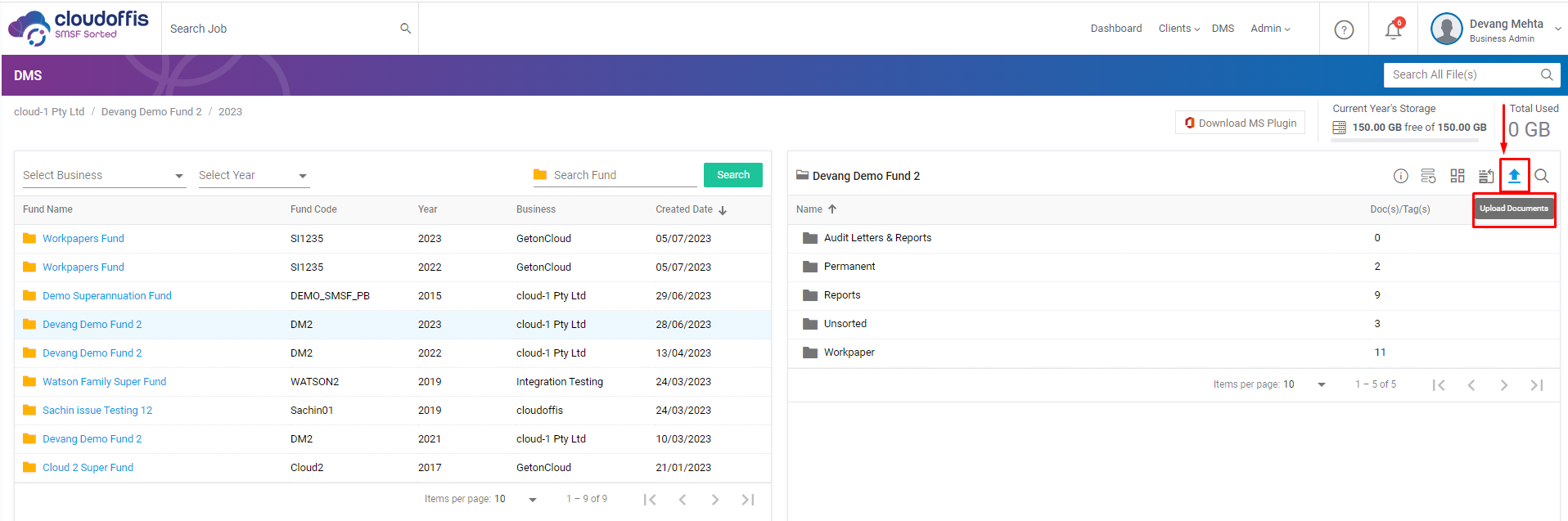Click the Reports folder icon
The height and width of the screenshot is (521, 1568).
click(810, 295)
